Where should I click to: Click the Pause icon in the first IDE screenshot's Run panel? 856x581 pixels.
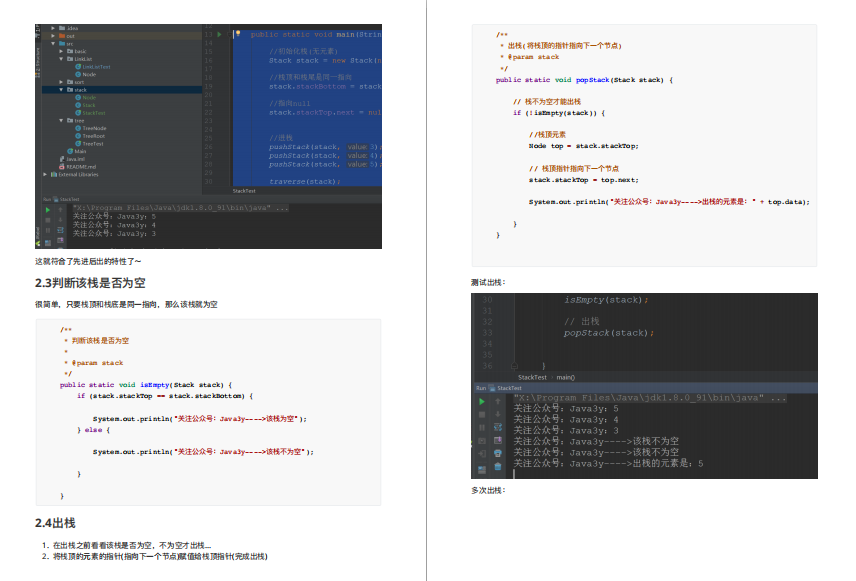[47, 230]
